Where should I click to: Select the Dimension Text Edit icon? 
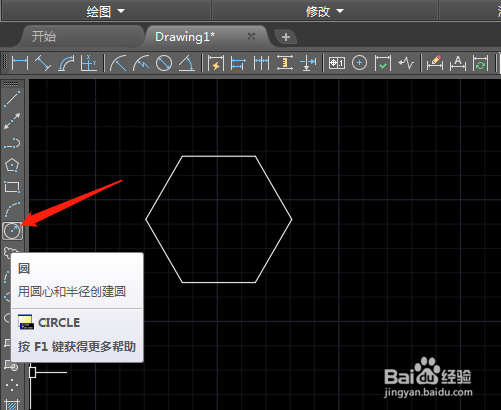tap(458, 63)
